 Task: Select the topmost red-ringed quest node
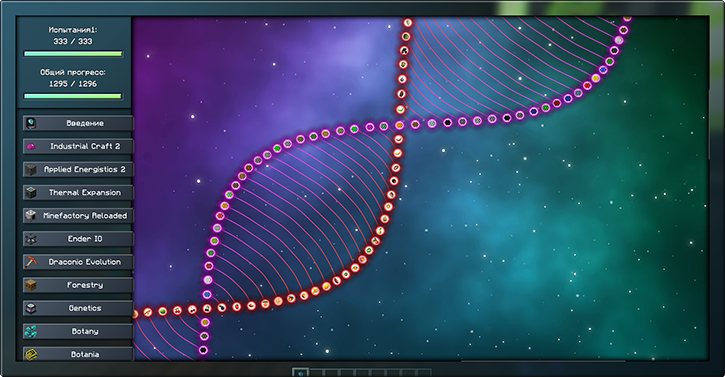[x=407, y=22]
